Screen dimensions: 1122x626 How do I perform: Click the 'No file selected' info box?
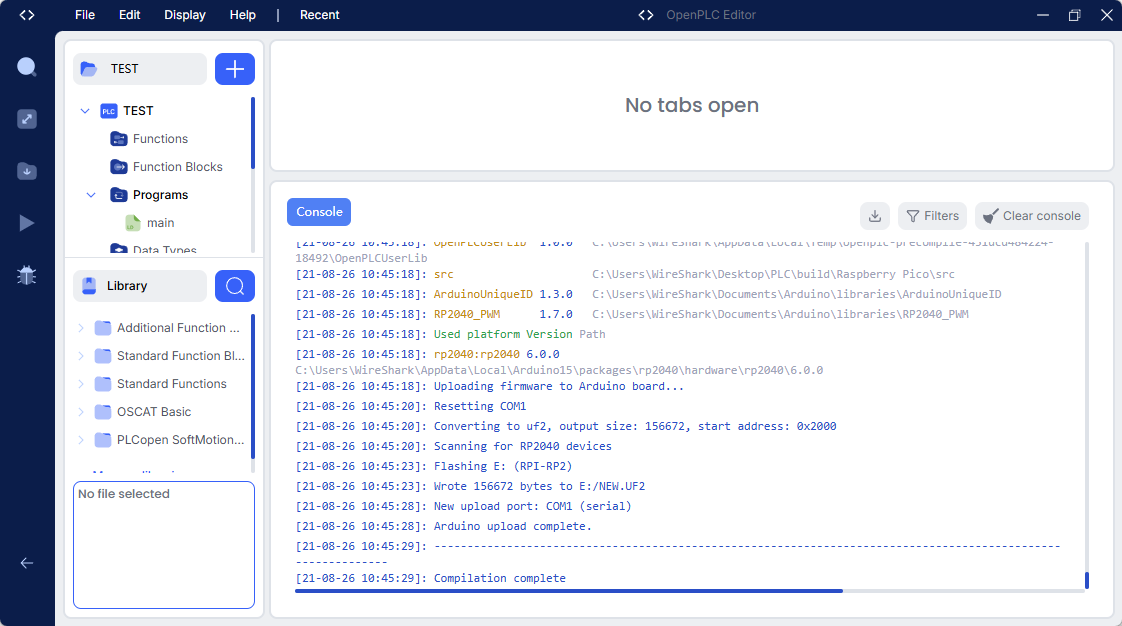click(164, 545)
